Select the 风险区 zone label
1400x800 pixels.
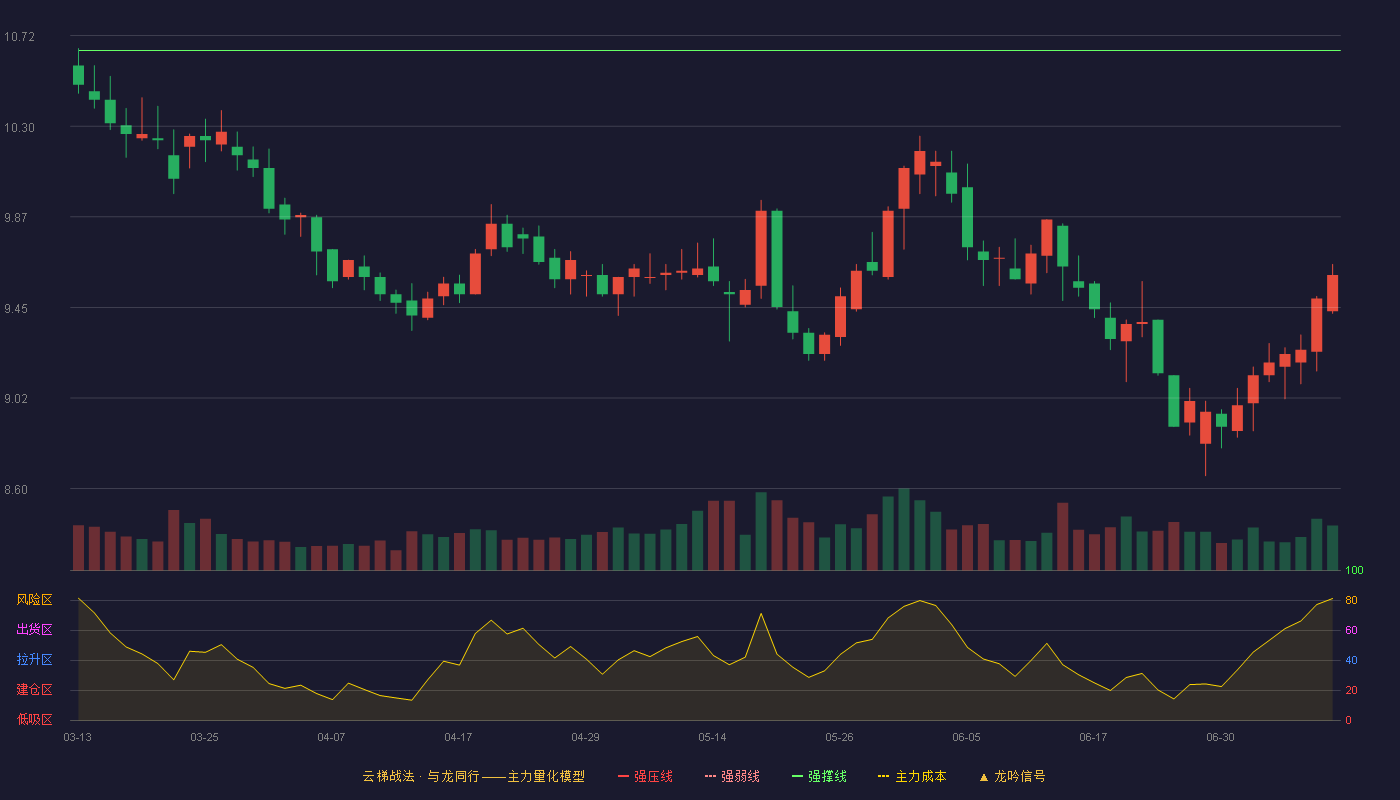[x=34, y=600]
